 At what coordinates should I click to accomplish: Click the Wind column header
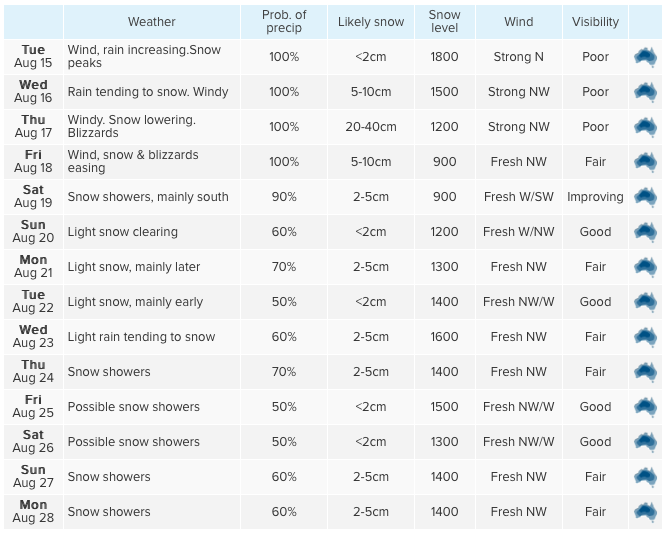pyautogui.click(x=519, y=22)
